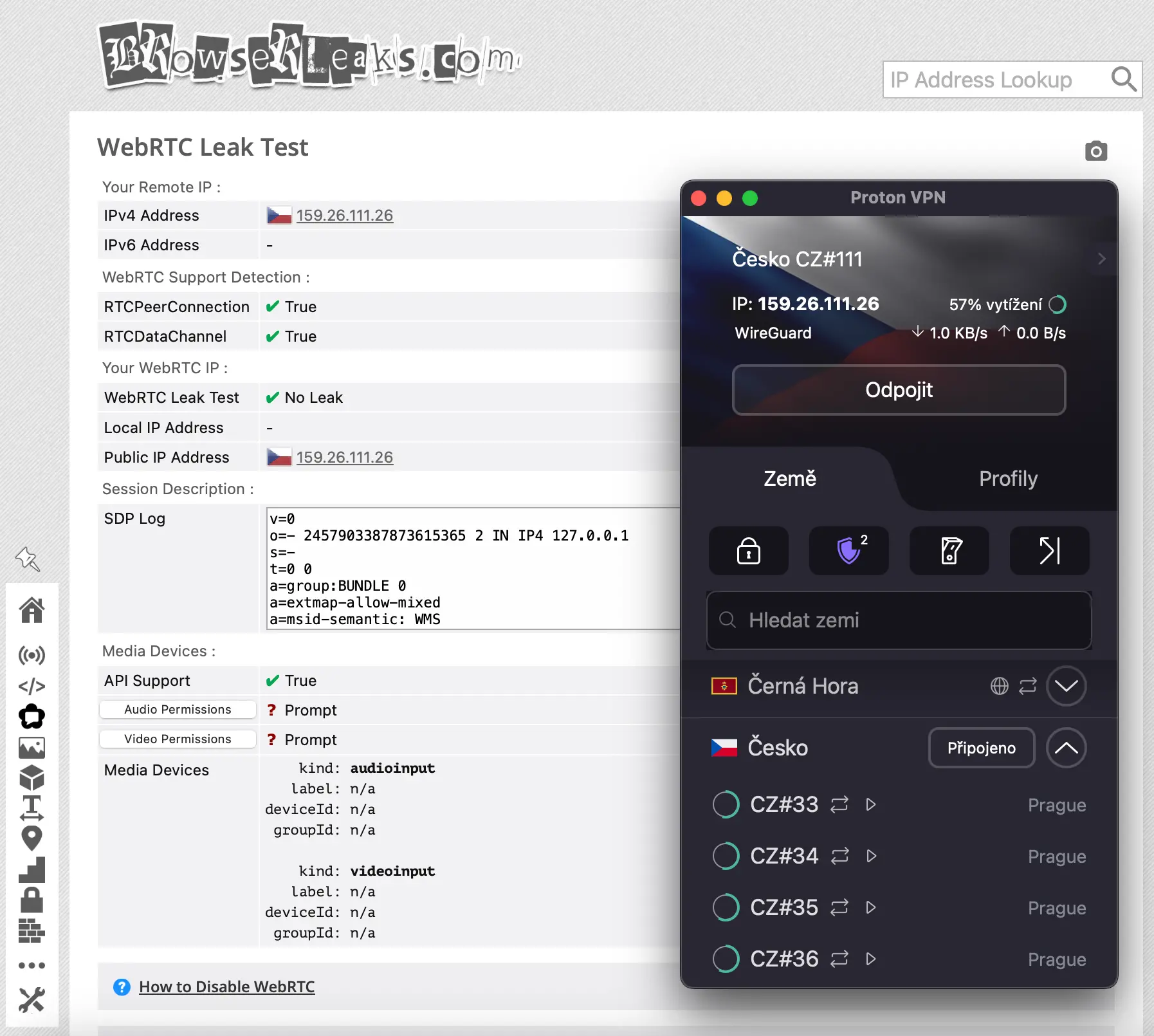Open the Canvas fingerprint tool in sidebar
This screenshot has width=1154, height=1036.
pyautogui.click(x=33, y=717)
